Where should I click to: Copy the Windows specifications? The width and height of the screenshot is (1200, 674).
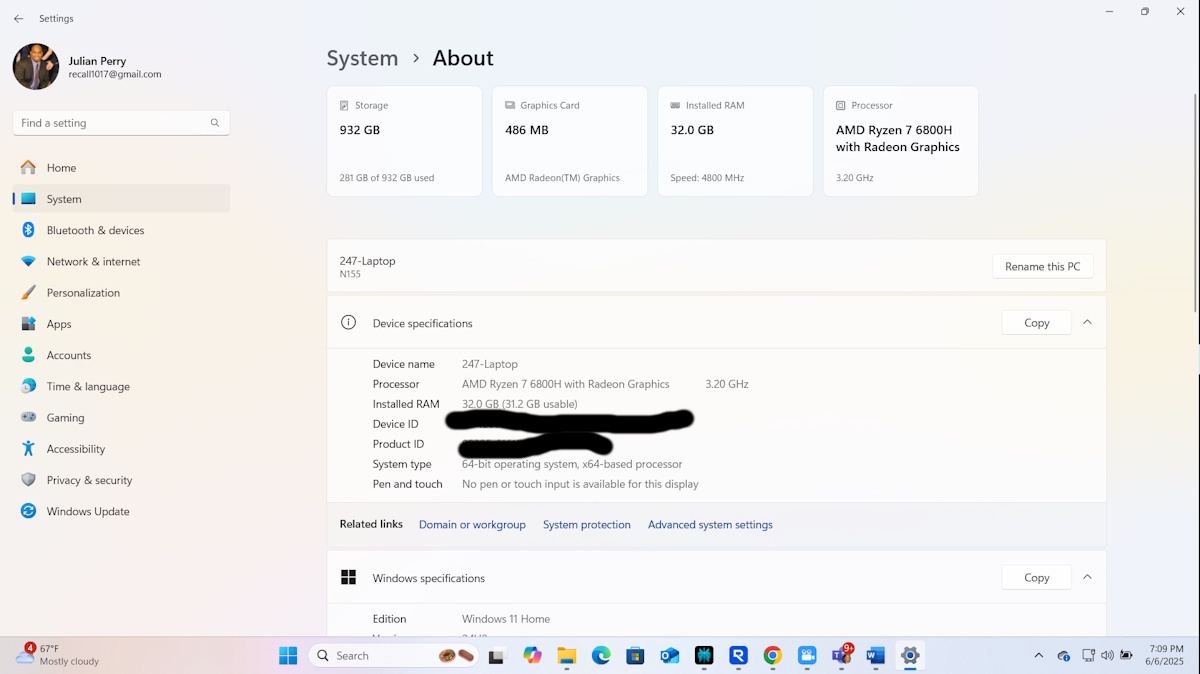1036,577
